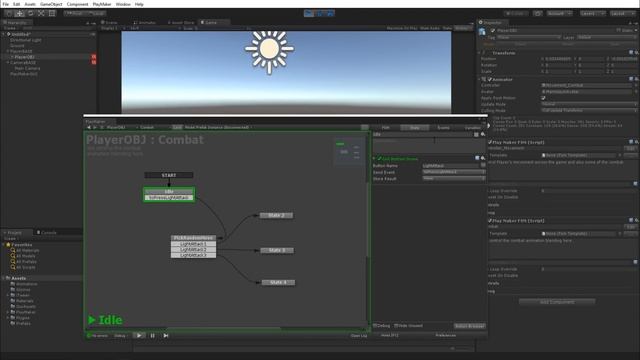Toggle Apply Root Motion checkbox
Image resolution: width=640 pixels, height=360 pixels.
click(543, 98)
